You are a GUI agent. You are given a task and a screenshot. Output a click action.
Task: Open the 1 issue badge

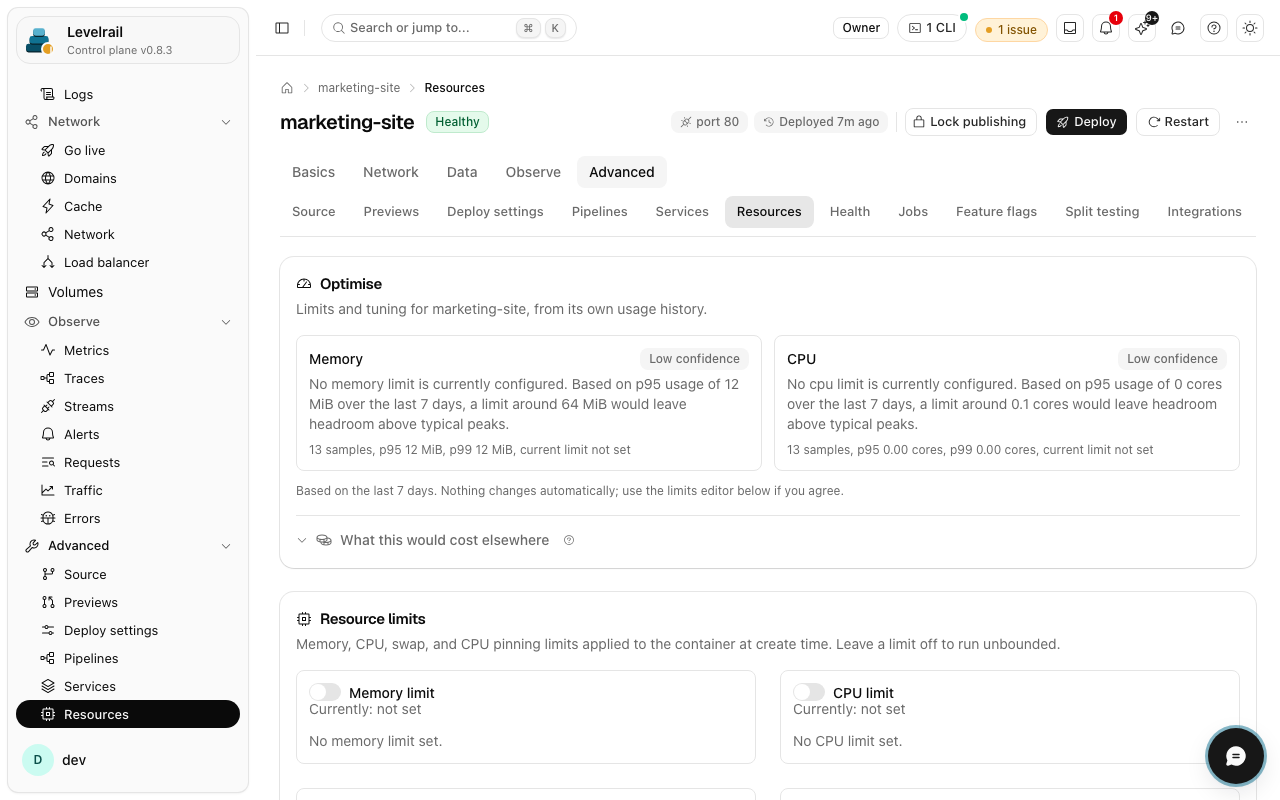1011,29
